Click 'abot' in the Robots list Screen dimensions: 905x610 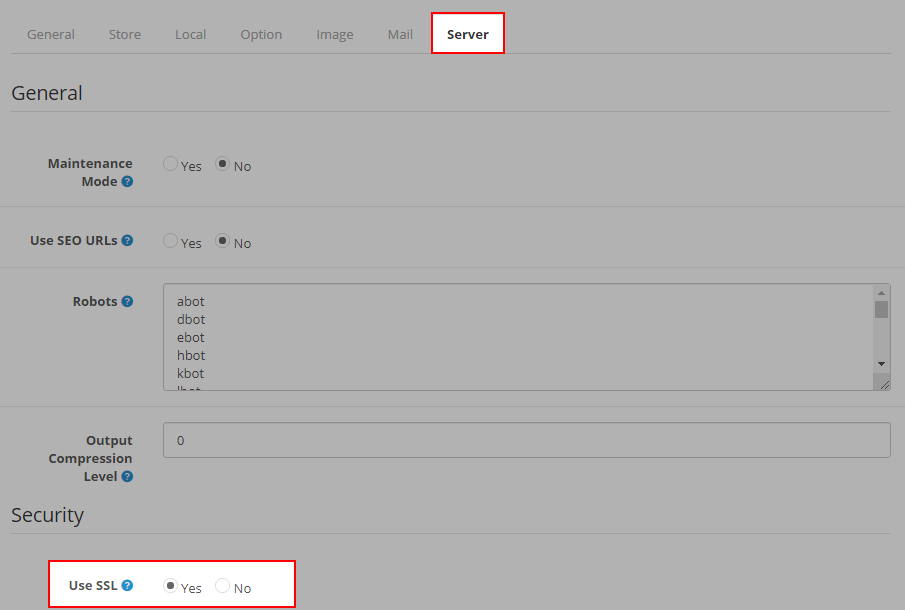190,301
